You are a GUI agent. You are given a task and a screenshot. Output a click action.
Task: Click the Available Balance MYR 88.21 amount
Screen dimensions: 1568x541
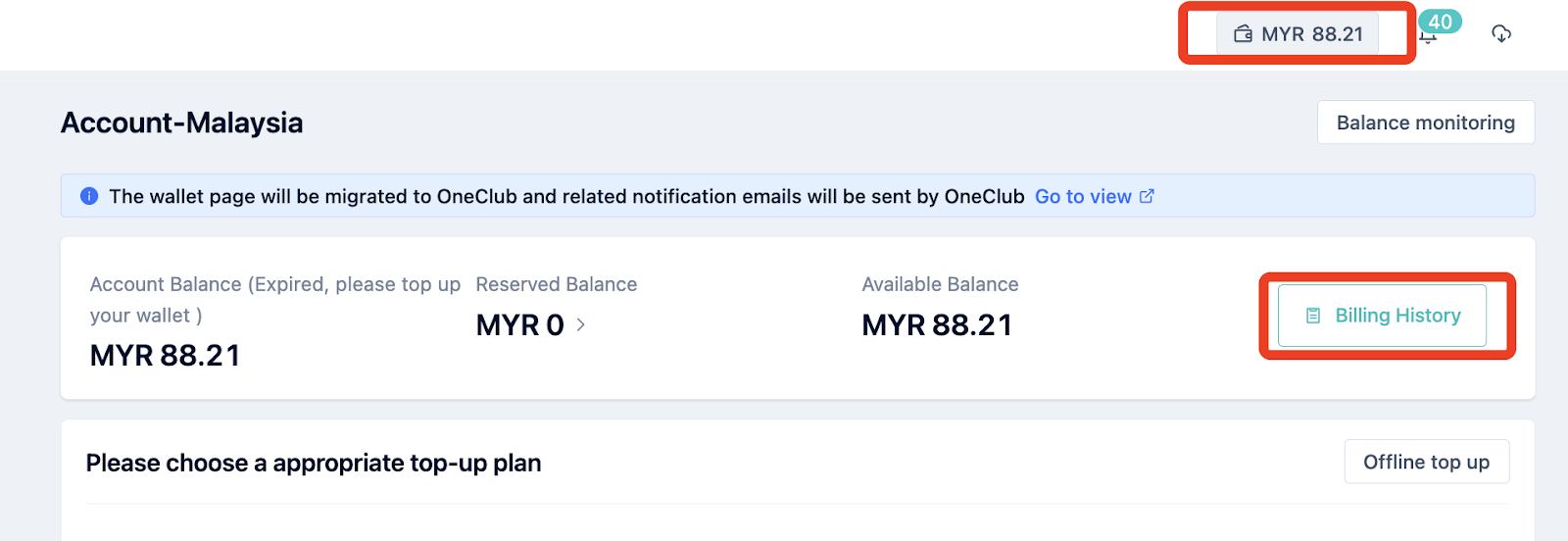click(937, 324)
